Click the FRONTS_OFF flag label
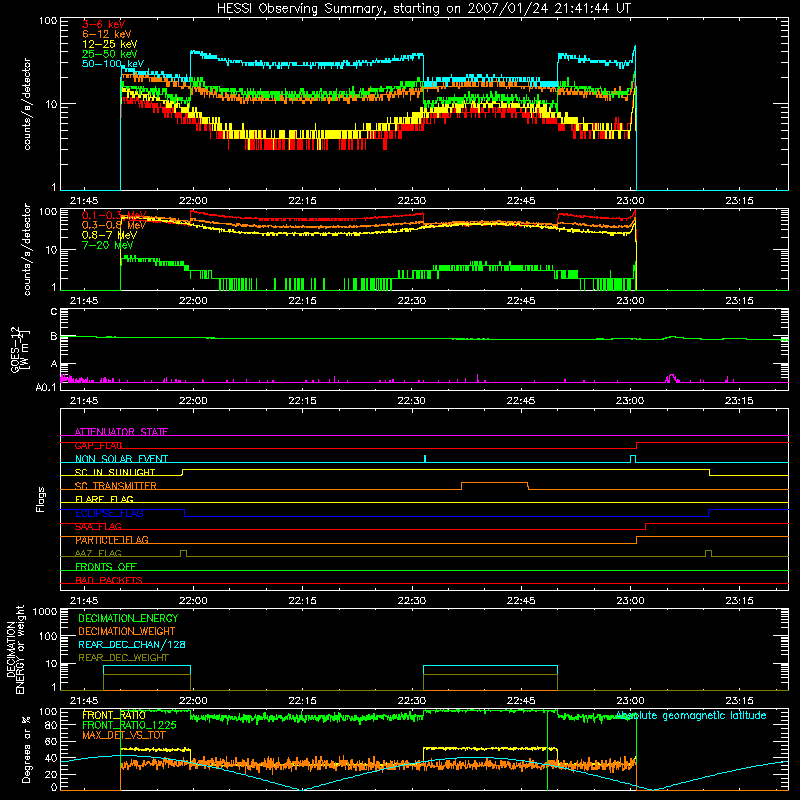Image resolution: width=800 pixels, height=800 pixels. point(106,567)
